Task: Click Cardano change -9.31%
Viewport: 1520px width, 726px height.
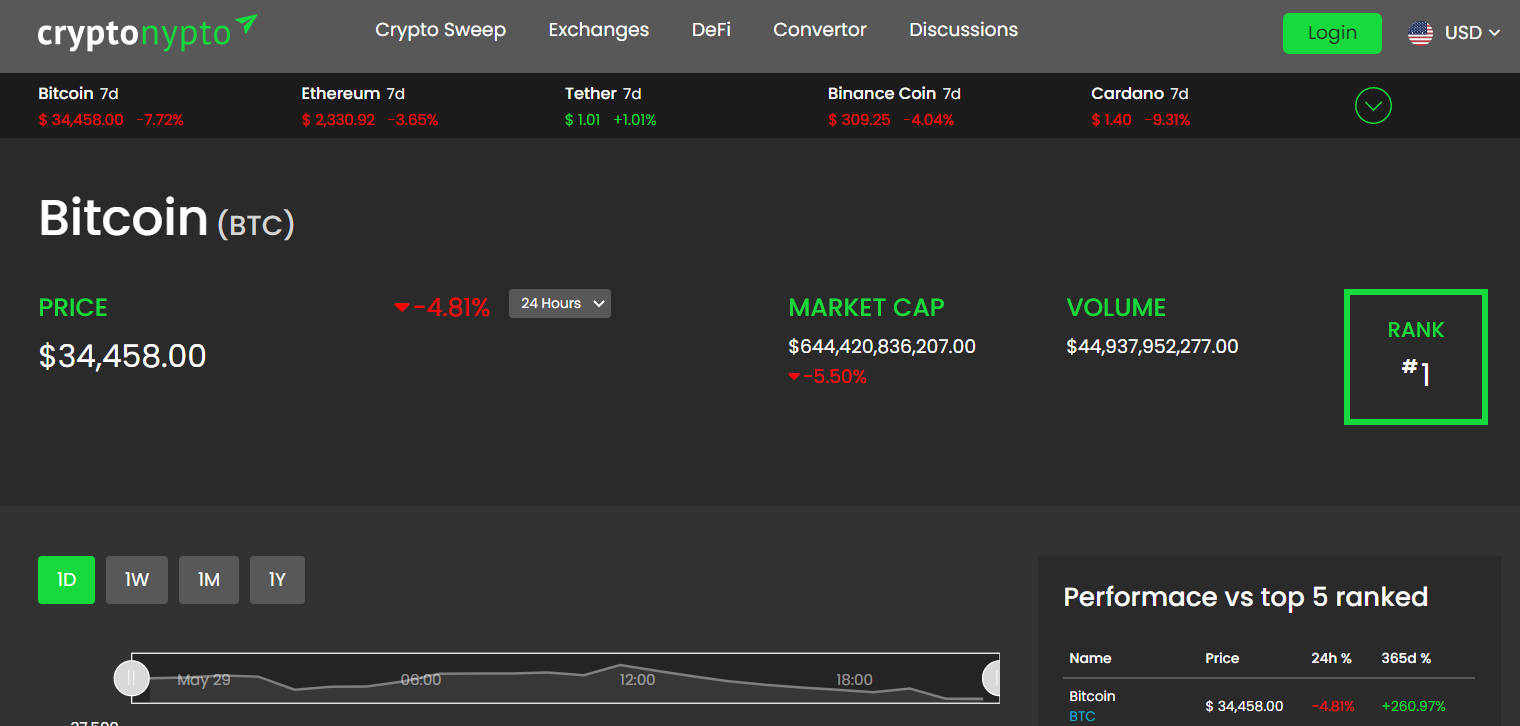Action: point(1166,120)
